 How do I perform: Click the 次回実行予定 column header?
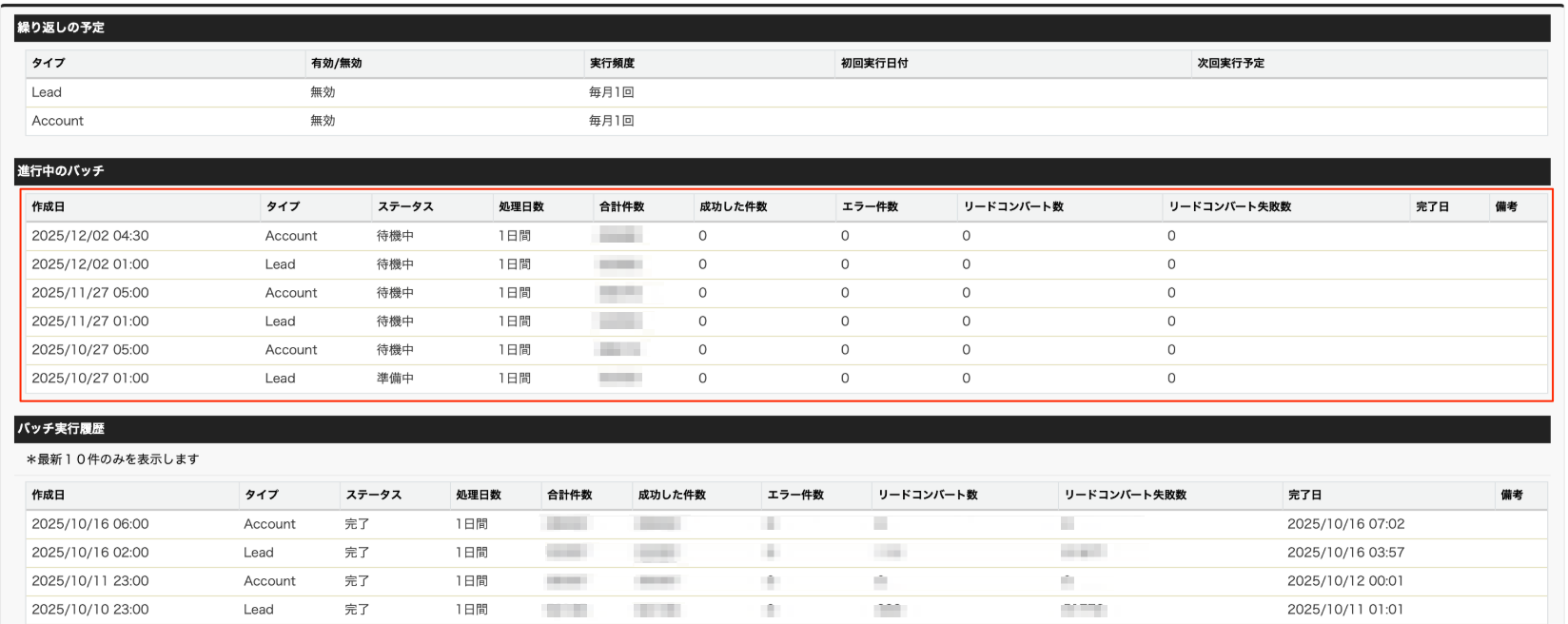[x=1230, y=64]
